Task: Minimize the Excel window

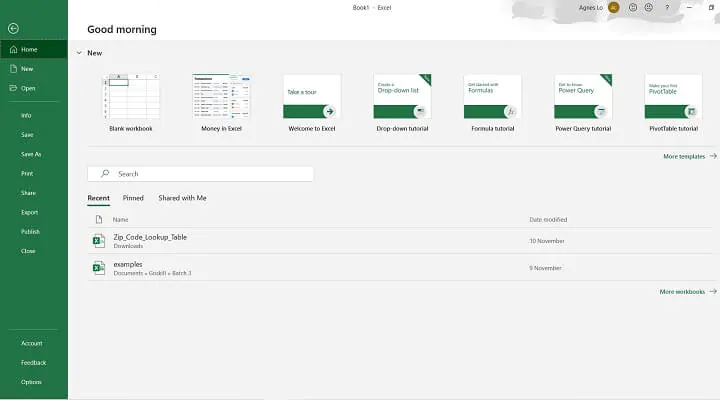Action: [x=689, y=7]
